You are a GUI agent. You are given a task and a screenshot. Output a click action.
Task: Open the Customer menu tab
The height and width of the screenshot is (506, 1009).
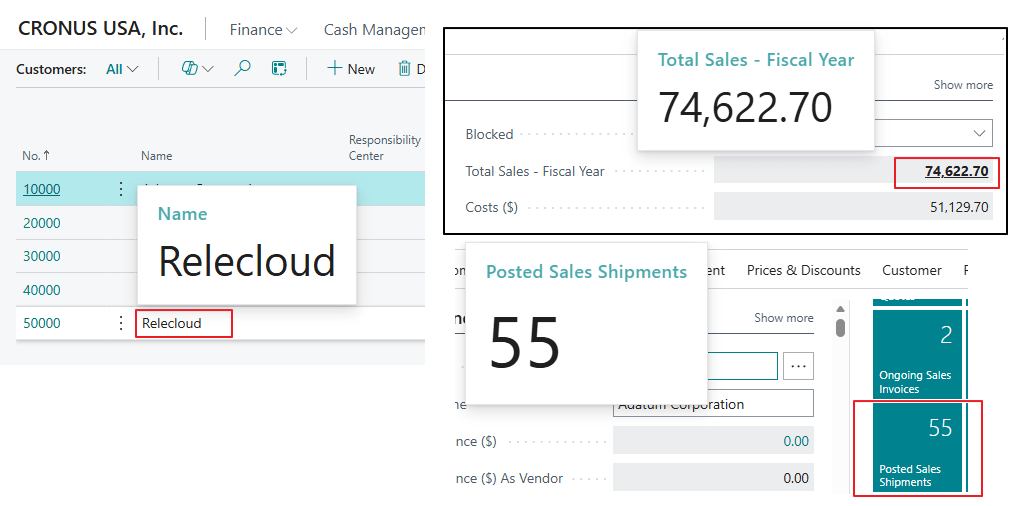point(911,270)
